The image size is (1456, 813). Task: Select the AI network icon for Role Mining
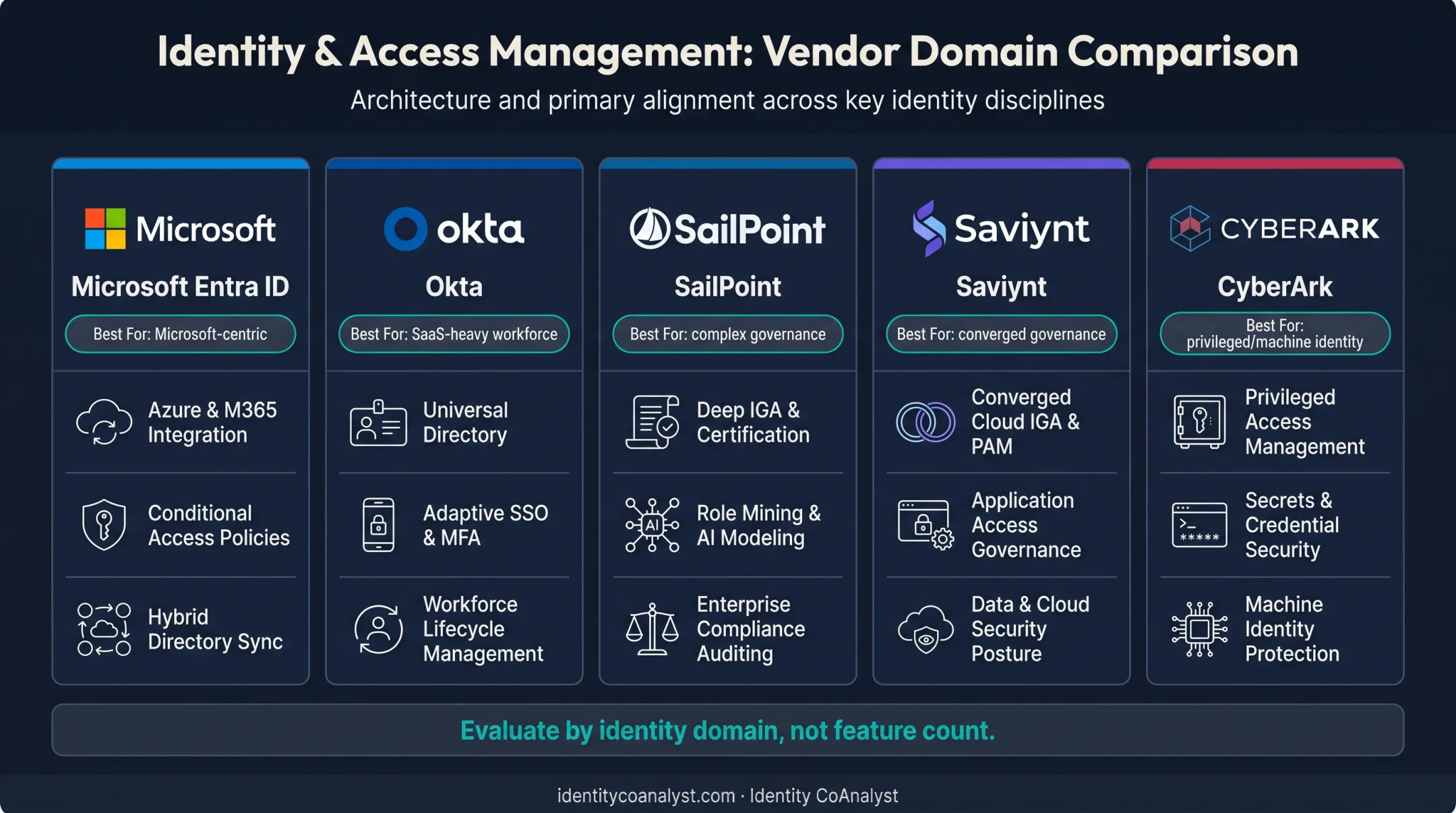(652, 525)
